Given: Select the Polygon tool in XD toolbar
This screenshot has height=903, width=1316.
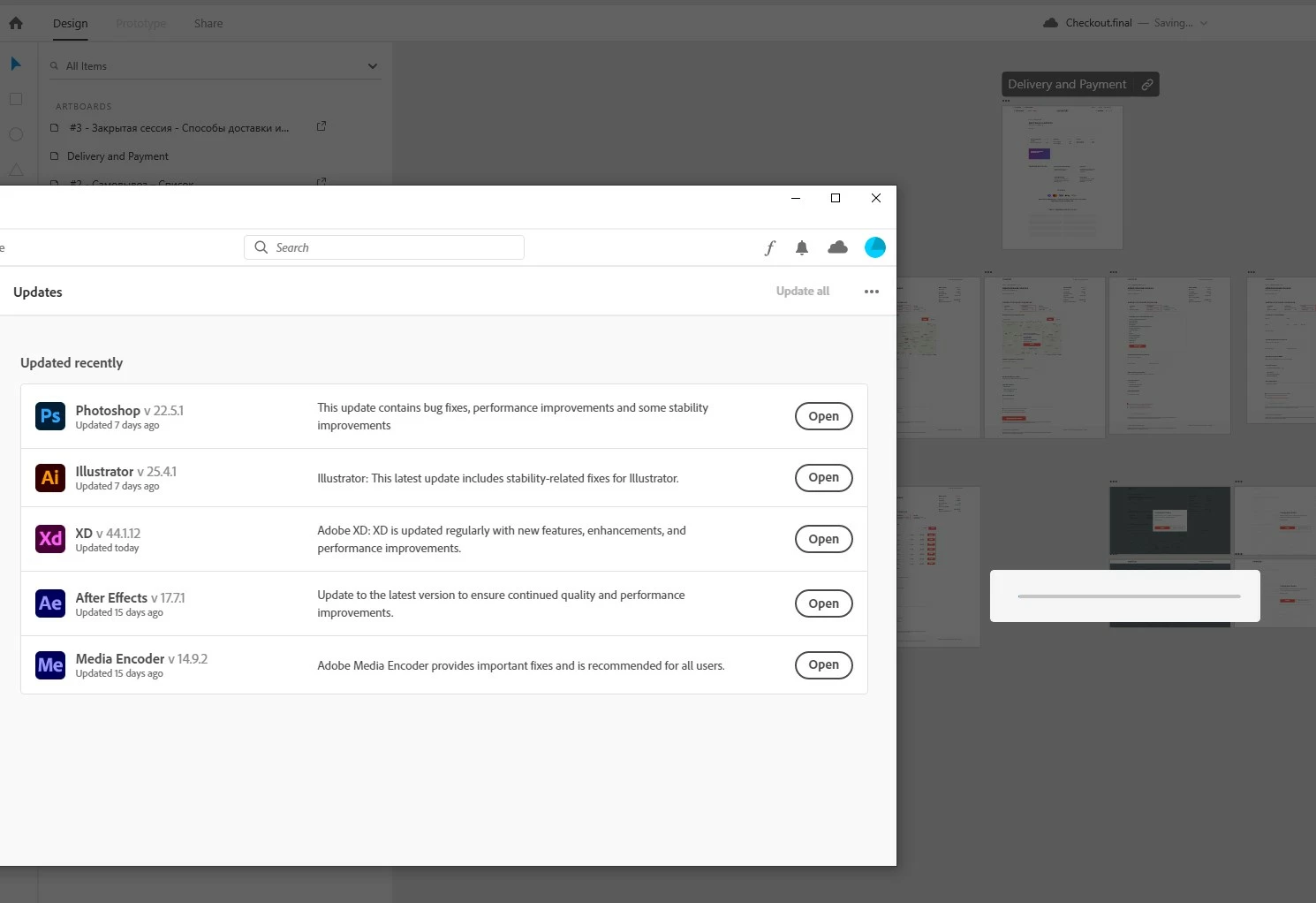Looking at the screenshot, I should [16, 170].
